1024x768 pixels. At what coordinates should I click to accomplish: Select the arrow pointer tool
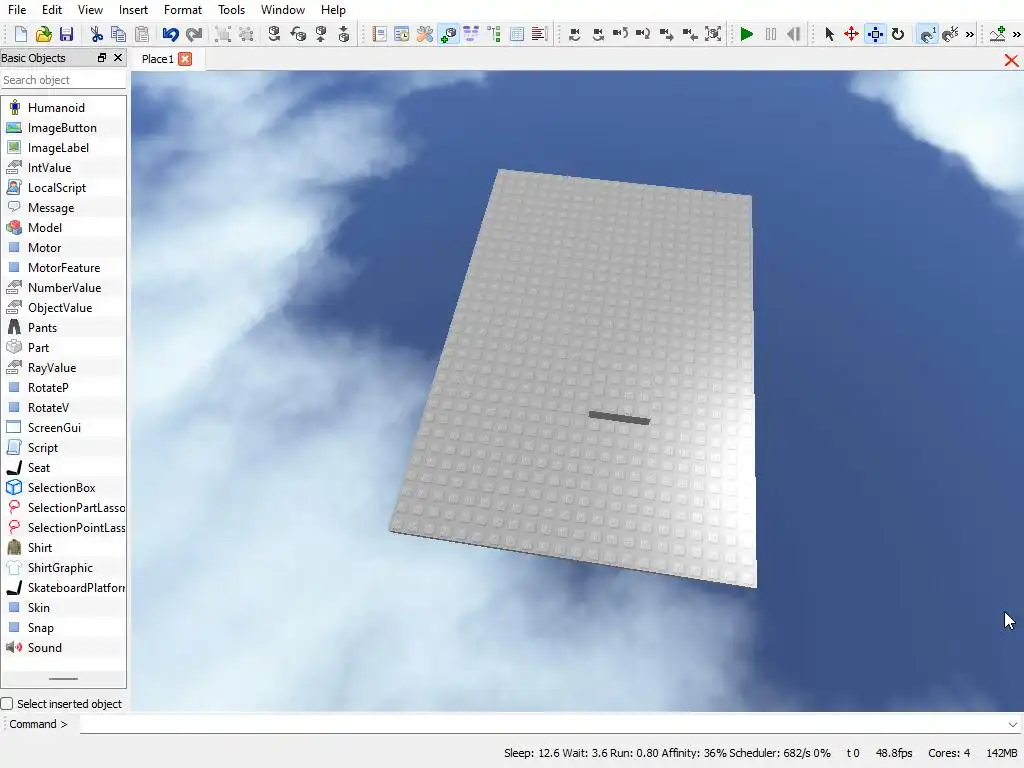coord(829,34)
